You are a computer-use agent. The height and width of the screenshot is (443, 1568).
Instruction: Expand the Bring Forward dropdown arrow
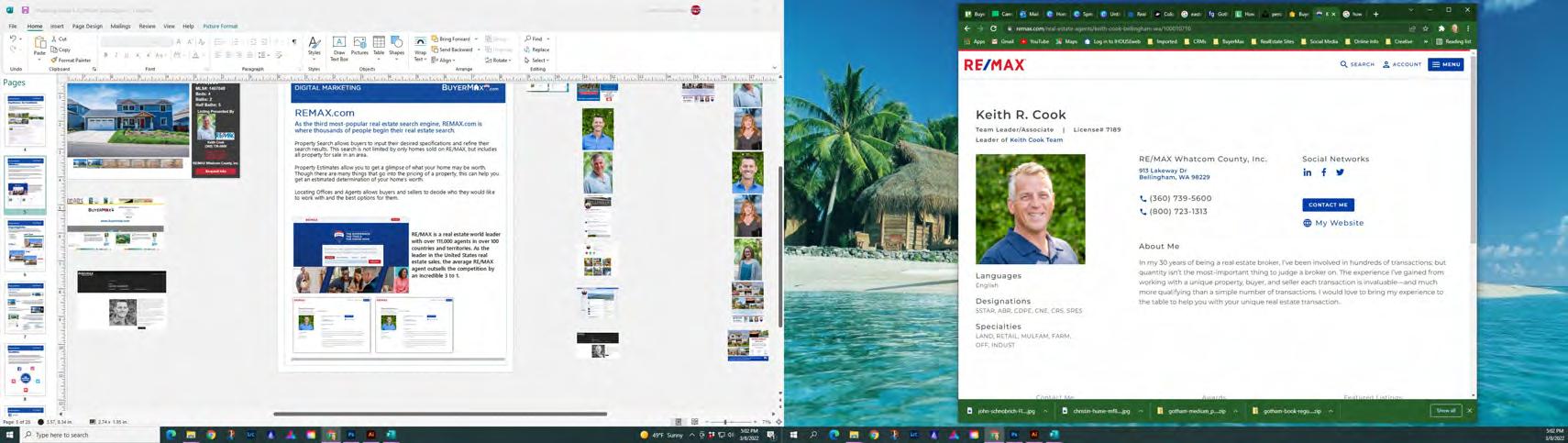pyautogui.click(x=477, y=39)
